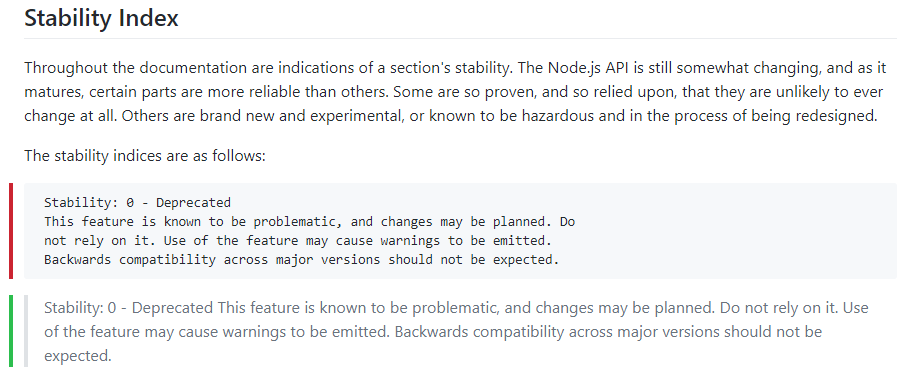Click the horizontal rule under the heading
The image size is (918, 381).
click(460, 39)
